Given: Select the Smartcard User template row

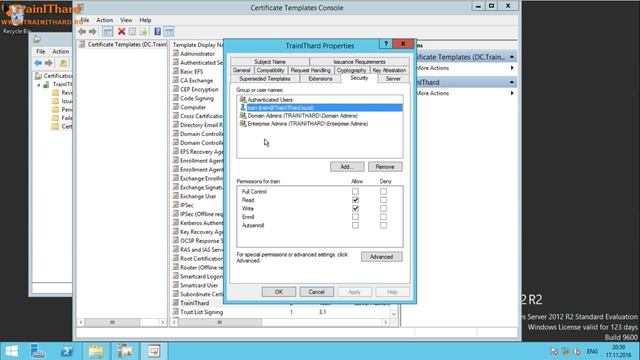Looking at the screenshot, I should (199, 285).
